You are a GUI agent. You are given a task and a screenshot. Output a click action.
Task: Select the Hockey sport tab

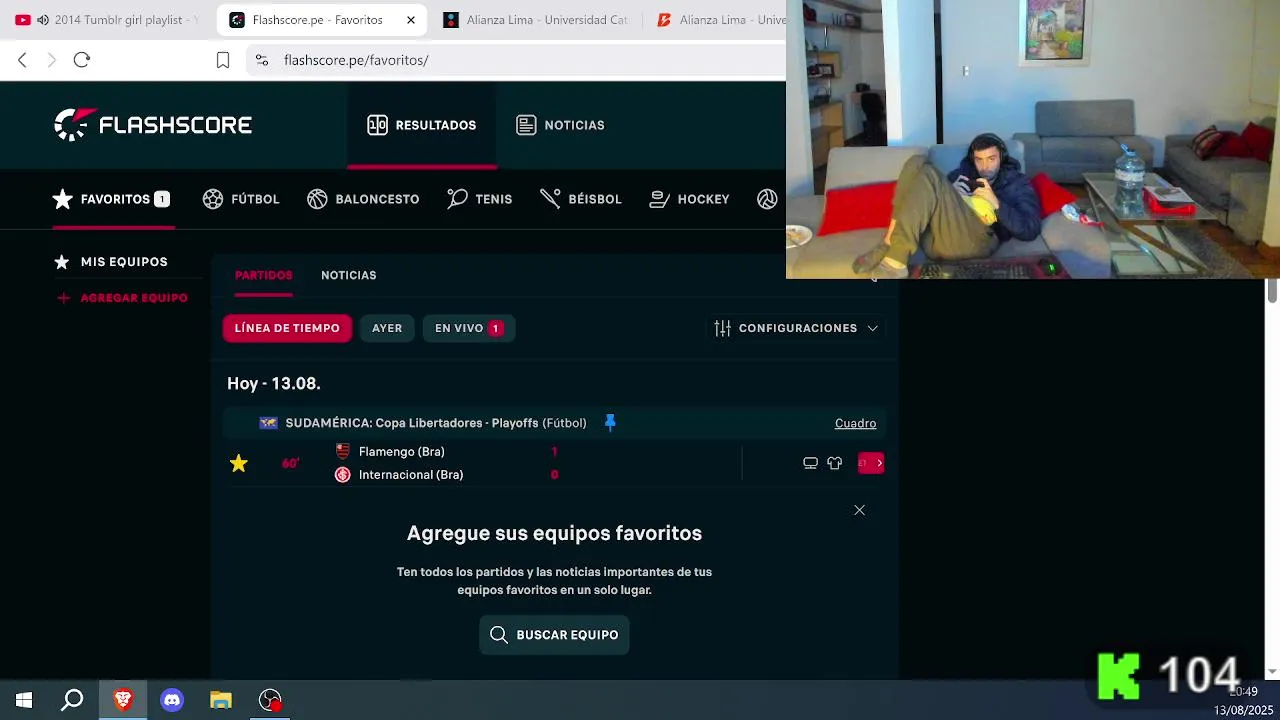(x=689, y=199)
